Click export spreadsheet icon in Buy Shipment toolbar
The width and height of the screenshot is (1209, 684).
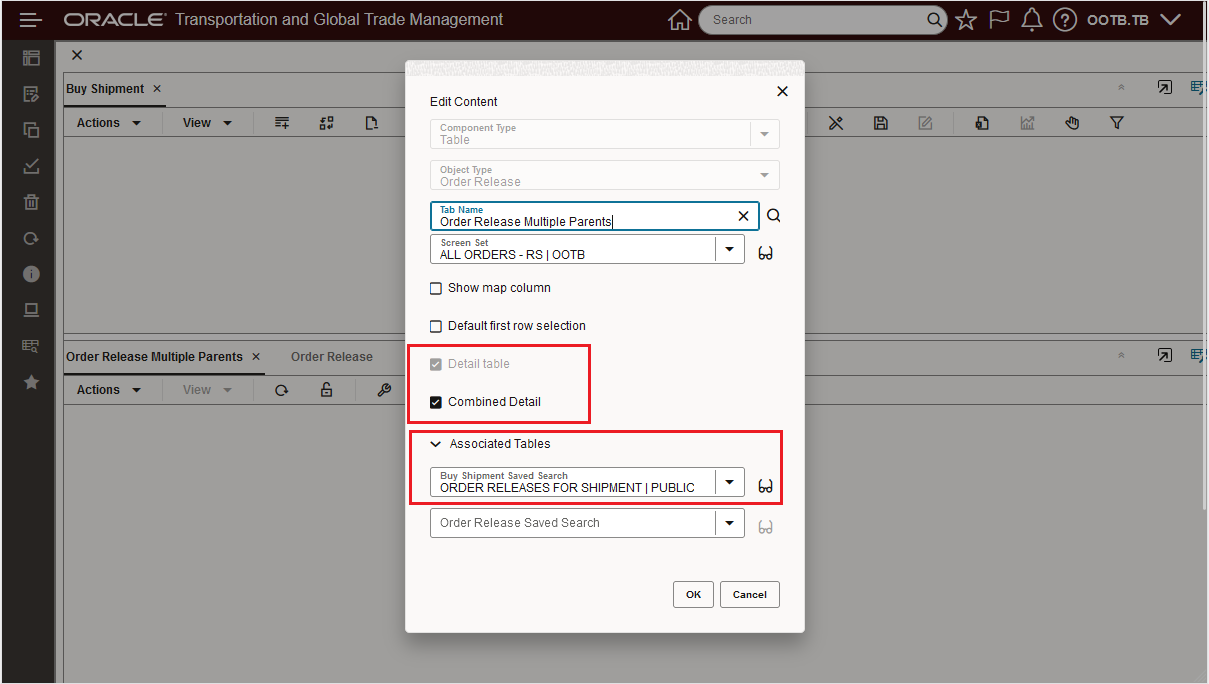[982, 123]
